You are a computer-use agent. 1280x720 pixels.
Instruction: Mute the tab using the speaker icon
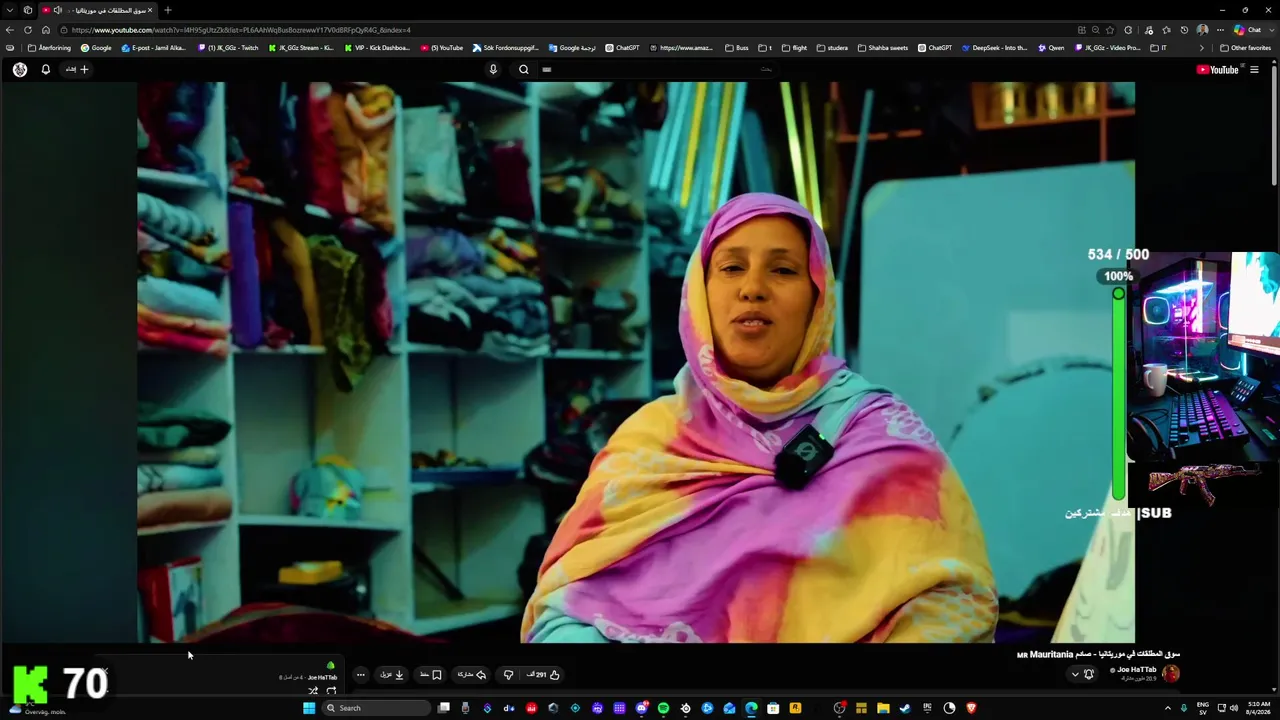[58, 10]
